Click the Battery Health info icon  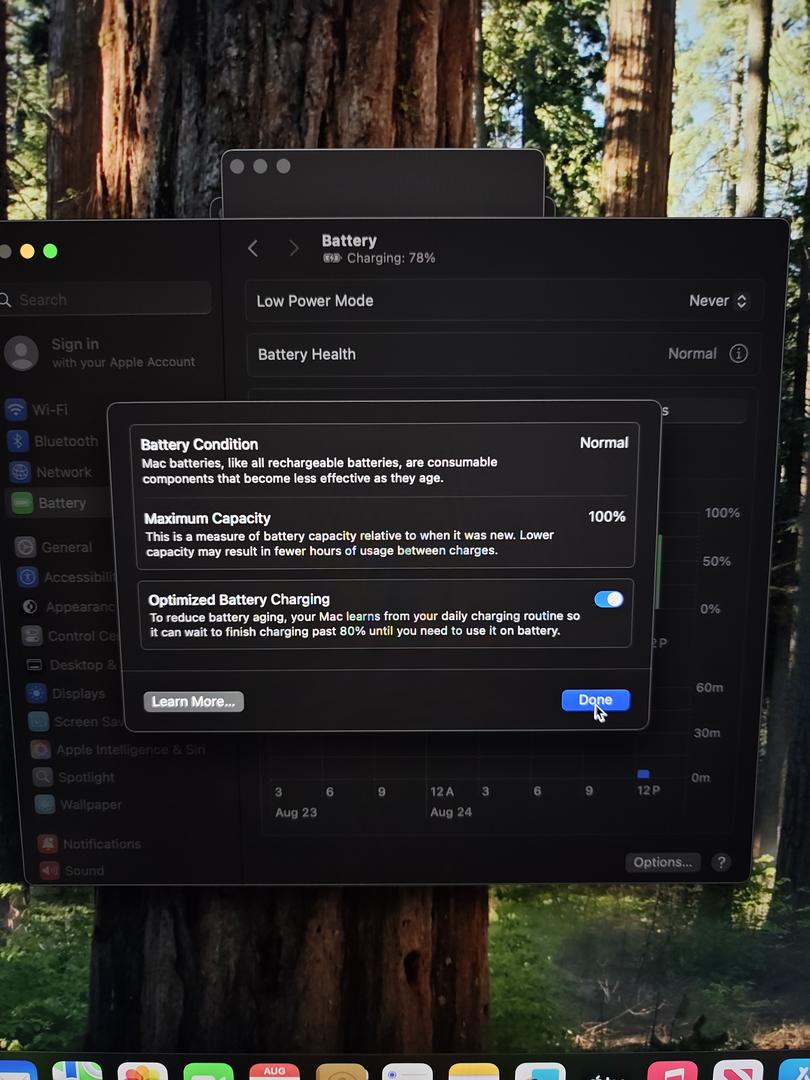pyautogui.click(x=738, y=353)
